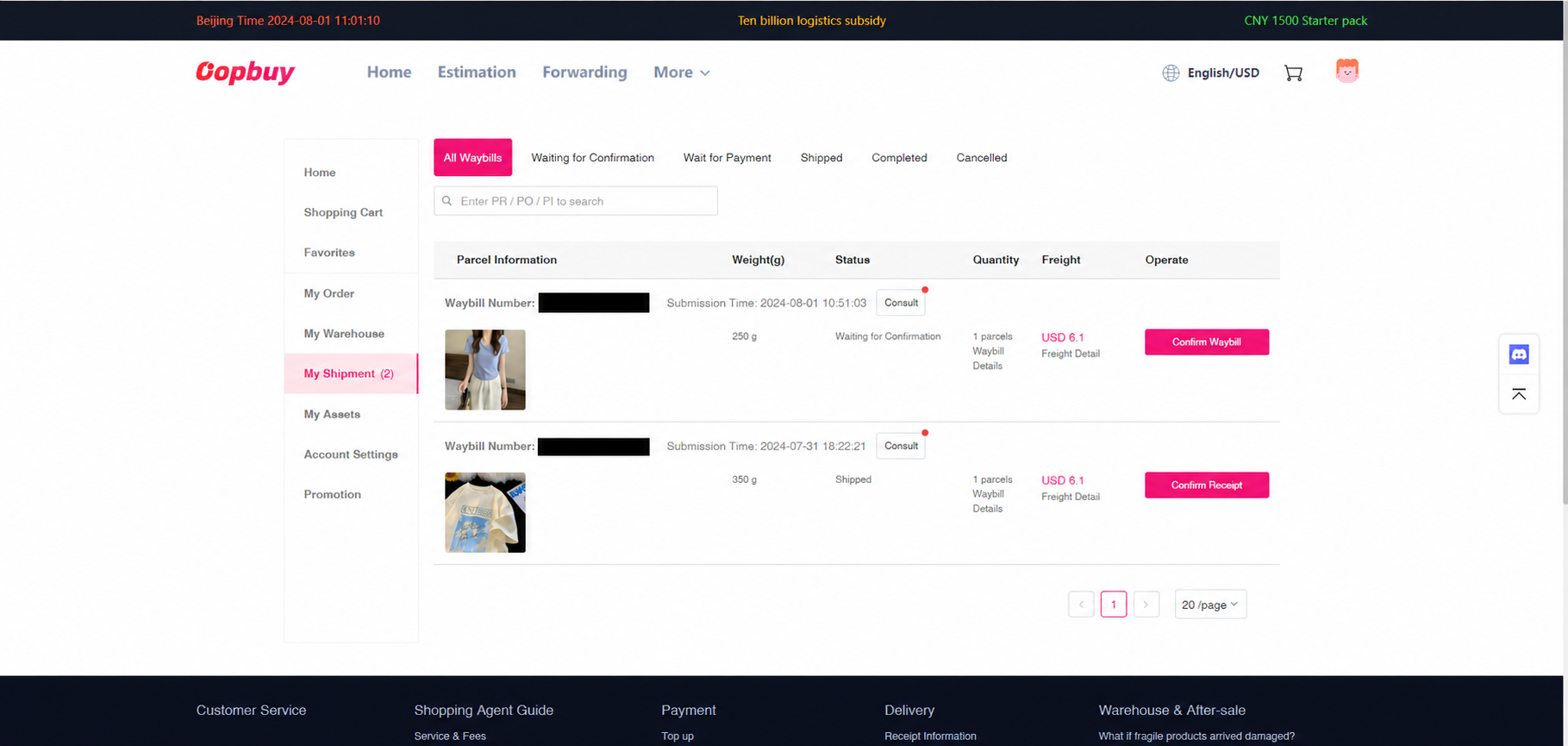1568x746 pixels.
Task: Open My Warehouse in the sidebar
Action: 344,334
